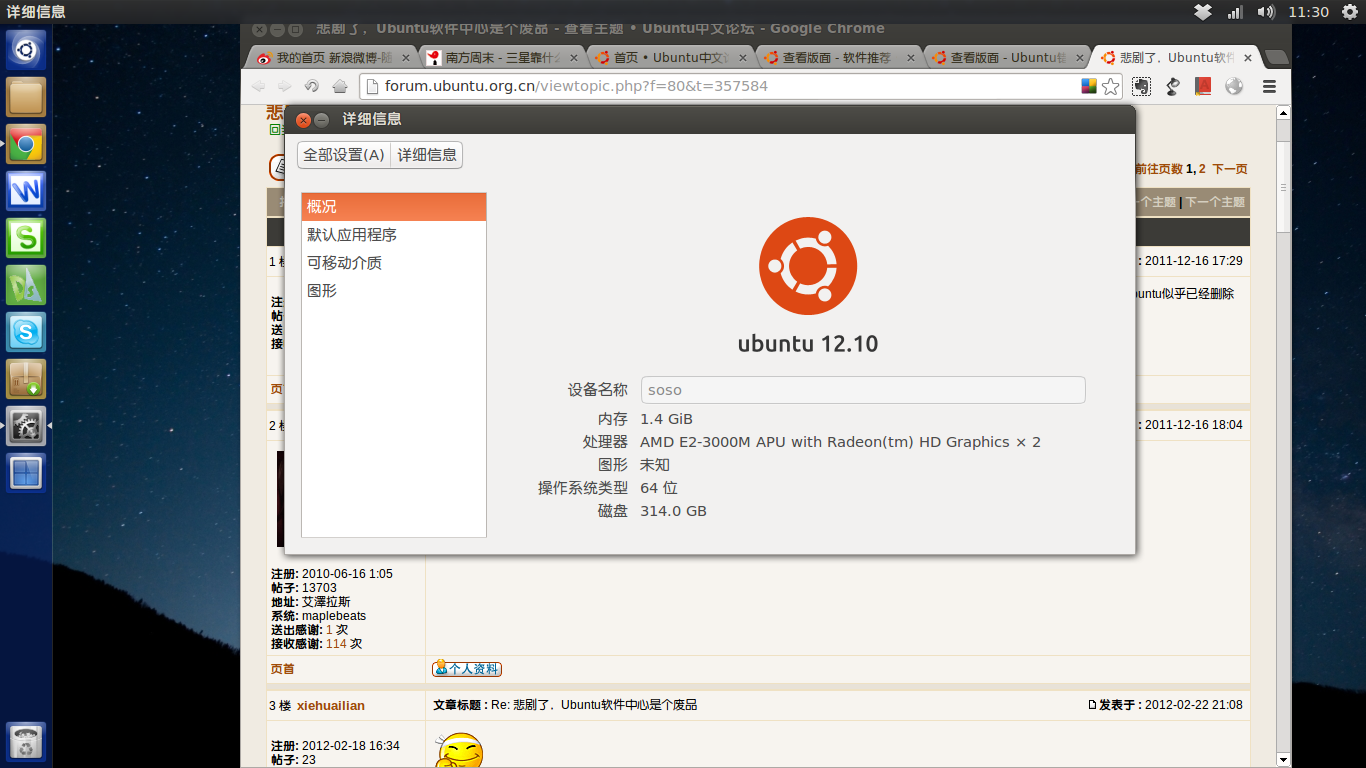1366x768 pixels.
Task: Open WPS Spreadsheets green S icon
Action: coord(26,238)
